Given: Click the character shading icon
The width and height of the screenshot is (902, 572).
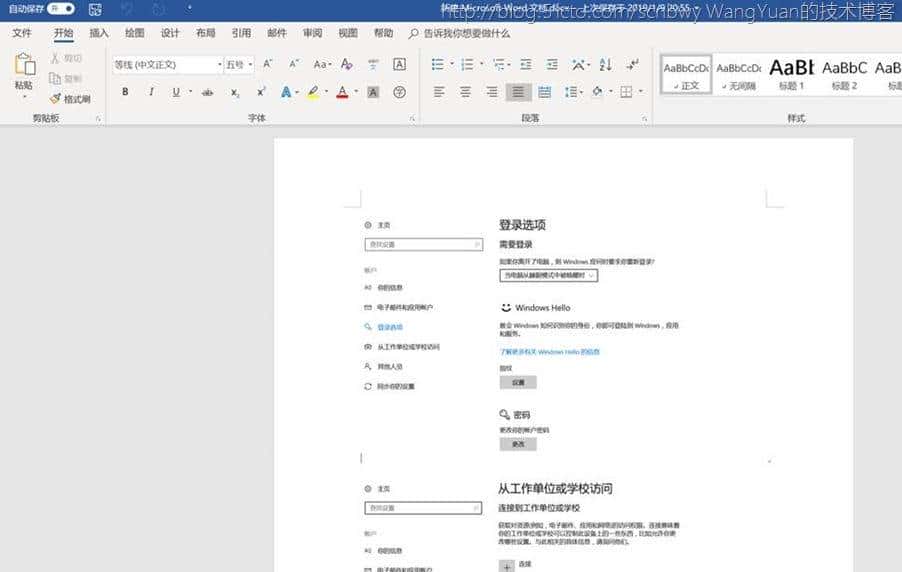Looking at the screenshot, I should [x=373, y=91].
